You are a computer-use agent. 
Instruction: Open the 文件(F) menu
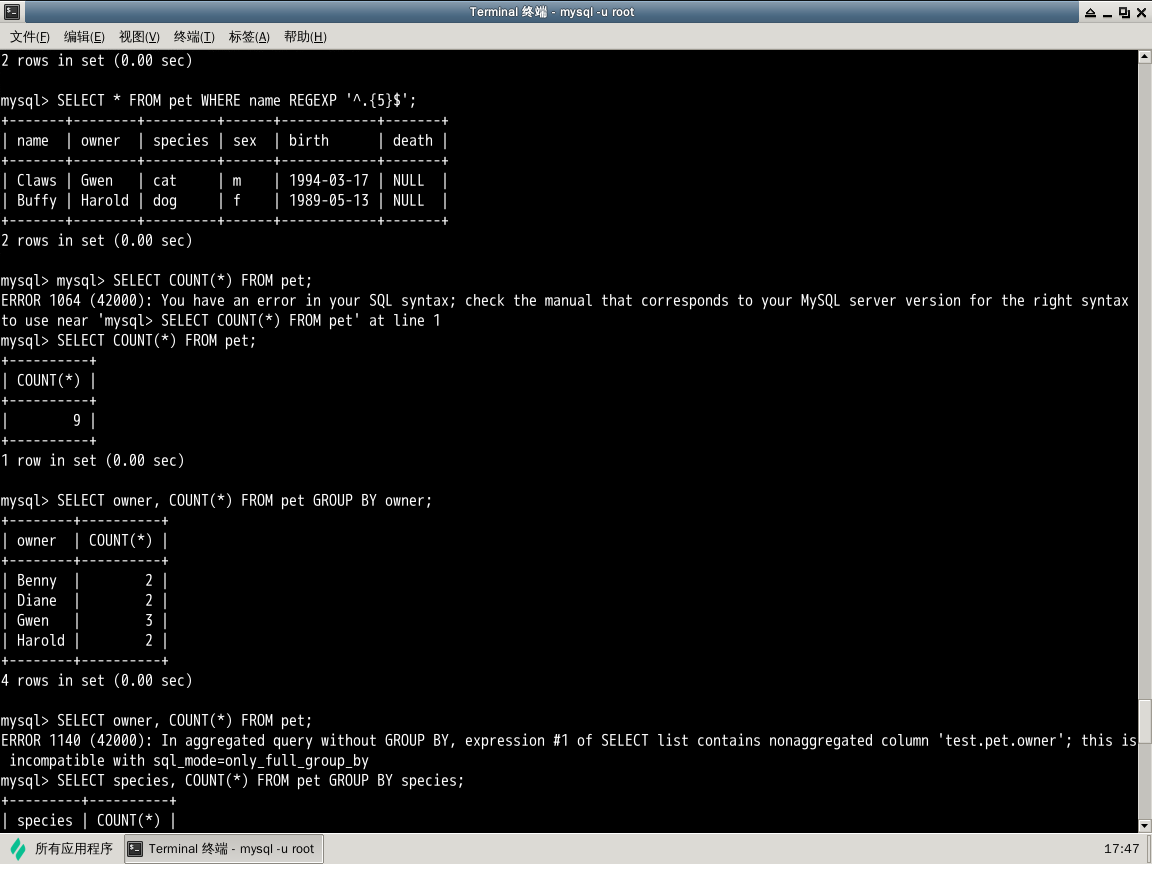(x=30, y=37)
